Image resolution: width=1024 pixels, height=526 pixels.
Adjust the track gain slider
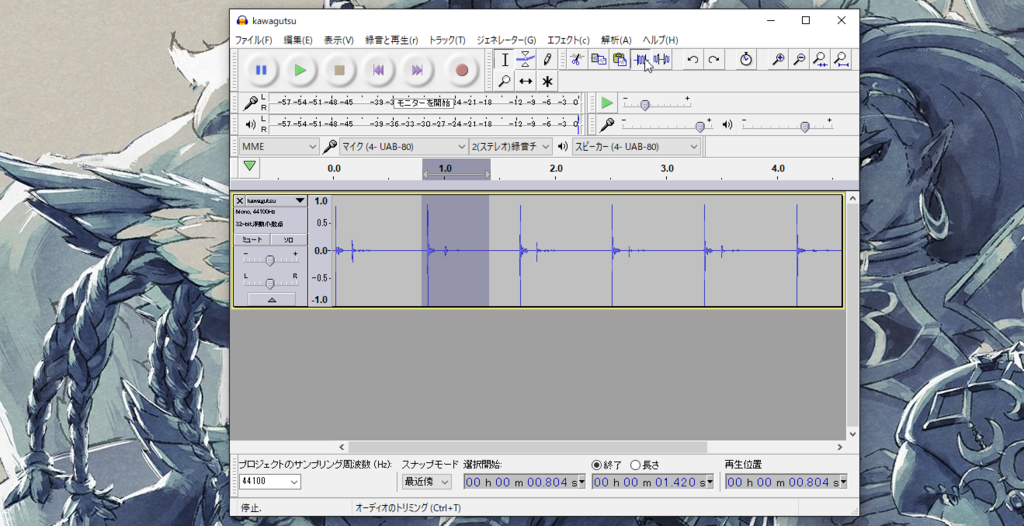coord(270,261)
